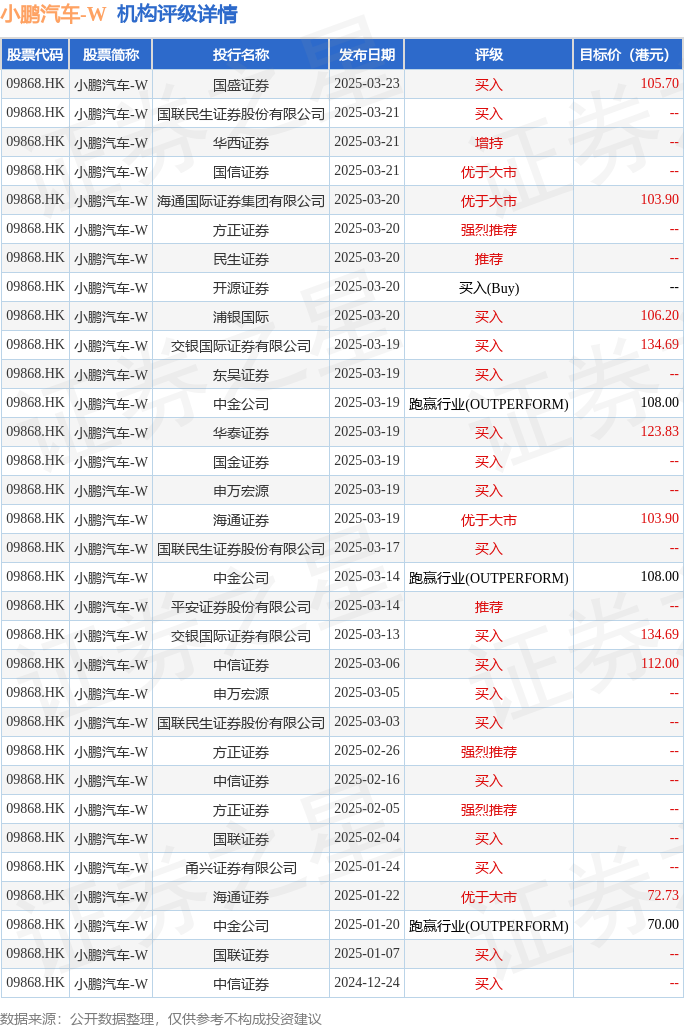Select the date 2025-03-05

[367, 692]
